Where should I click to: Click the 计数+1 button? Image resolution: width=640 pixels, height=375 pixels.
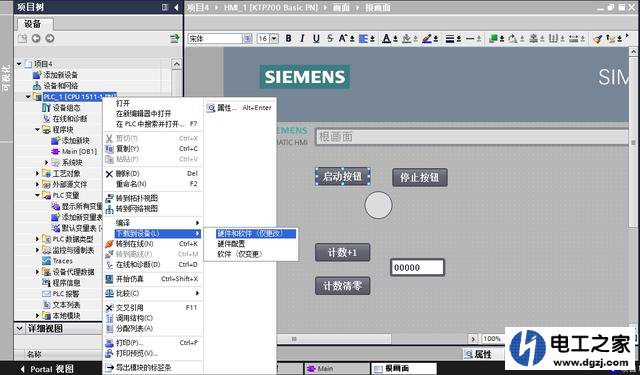point(342,253)
